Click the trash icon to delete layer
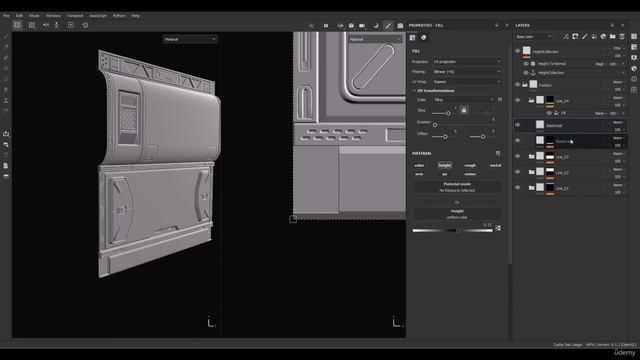Screen dimensions: 640x360 click(622, 37)
